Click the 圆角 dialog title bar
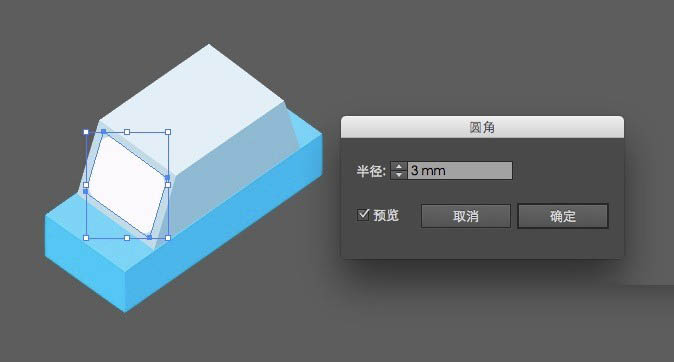This screenshot has height=362, width=674. tap(482, 127)
